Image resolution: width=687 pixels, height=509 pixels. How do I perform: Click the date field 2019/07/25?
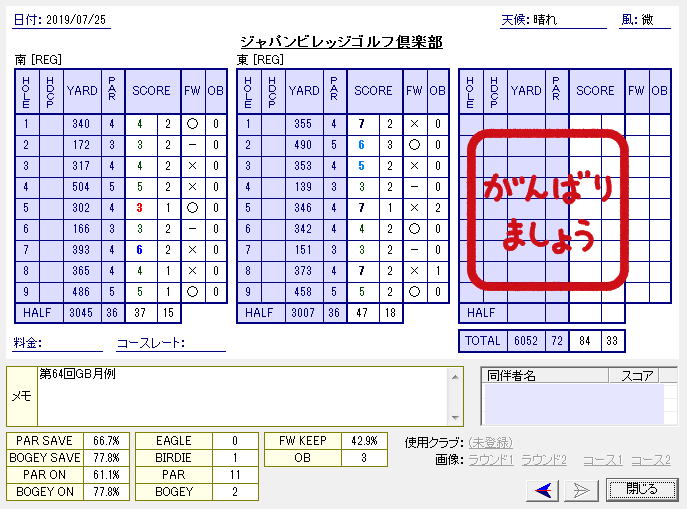[76, 20]
